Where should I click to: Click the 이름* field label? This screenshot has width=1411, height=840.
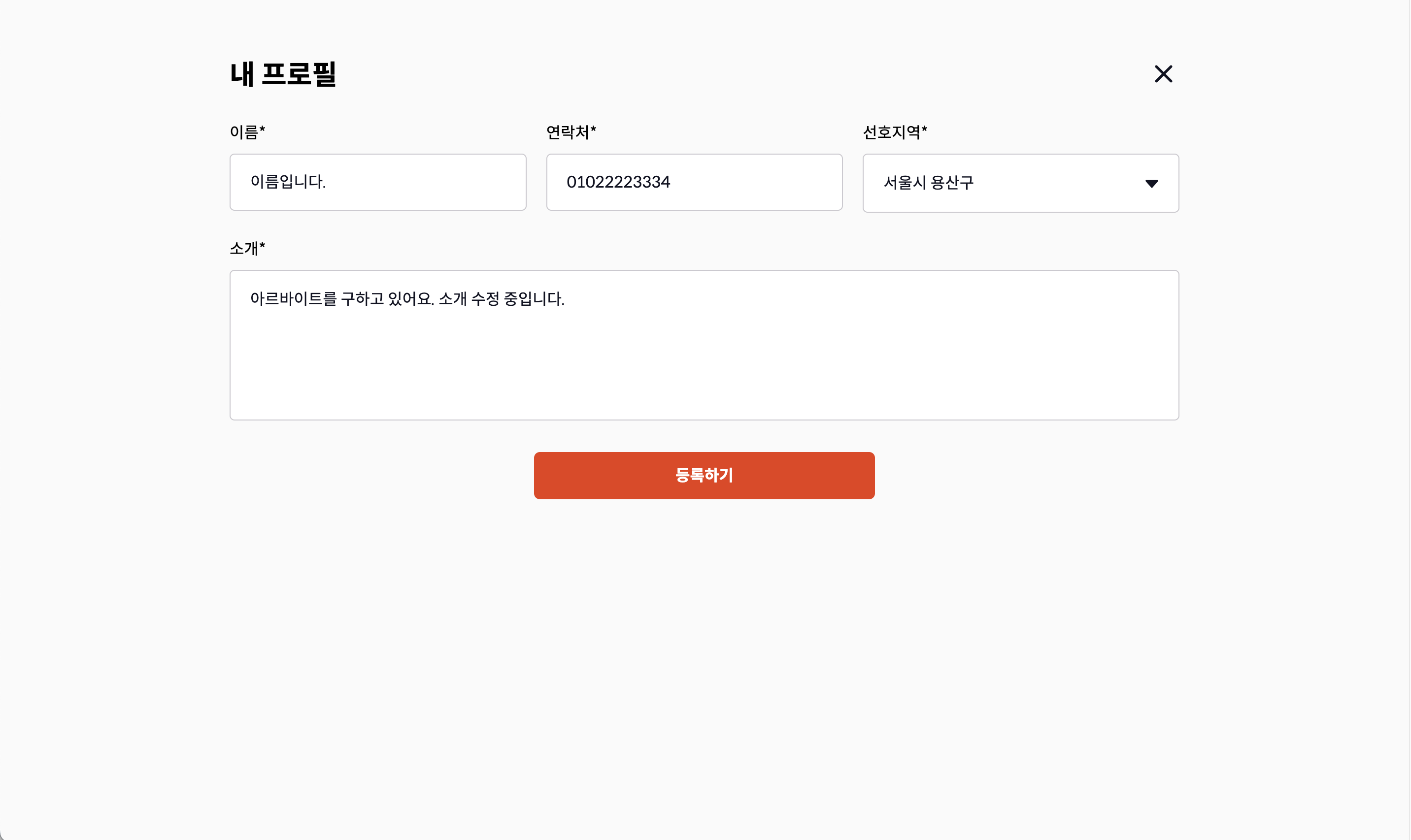point(247,132)
